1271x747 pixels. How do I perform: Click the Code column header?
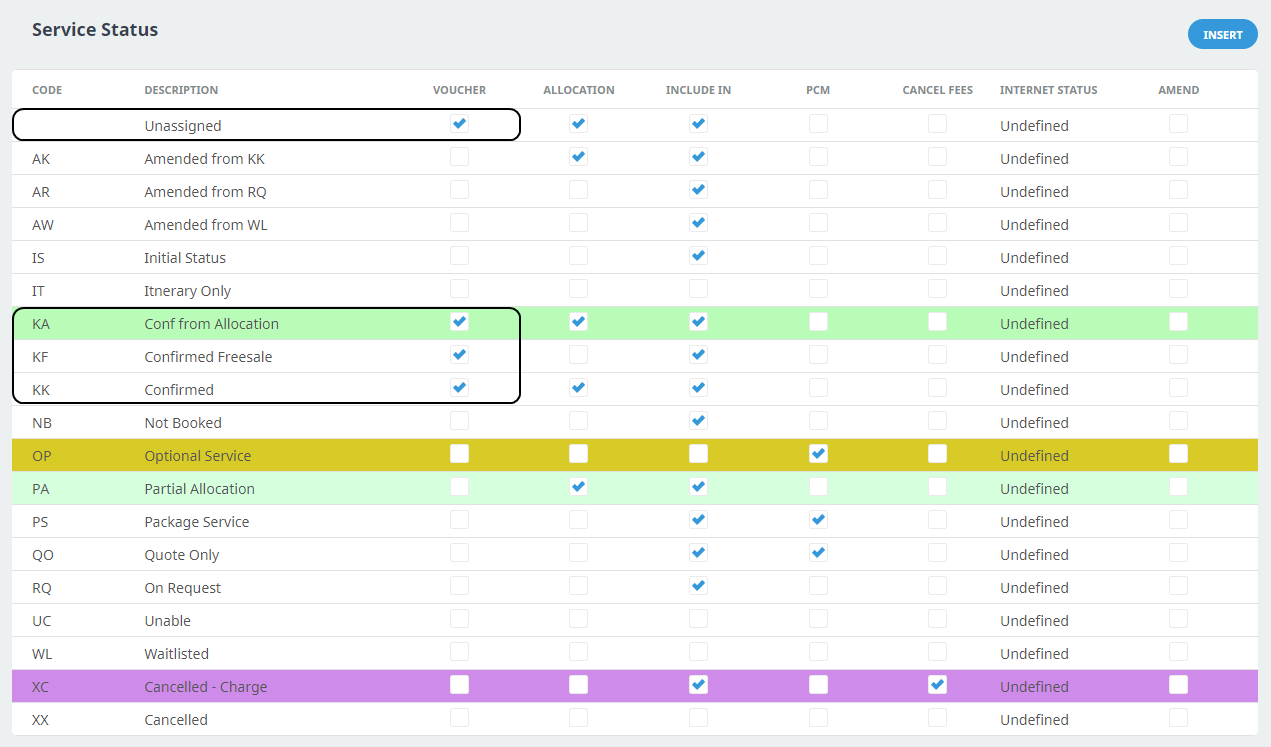click(47, 90)
